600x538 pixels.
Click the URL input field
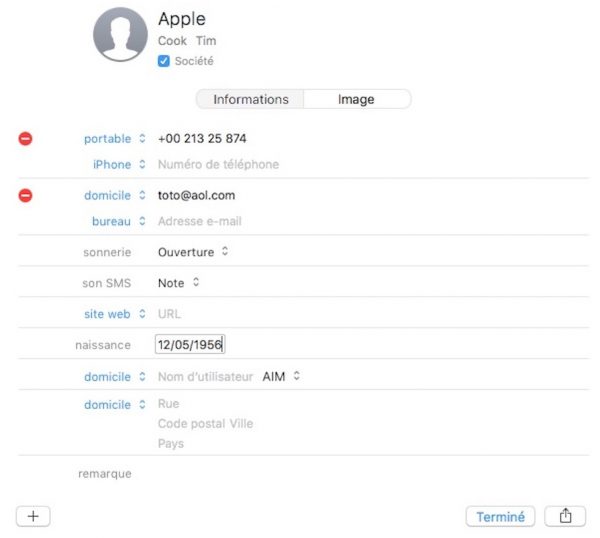click(x=170, y=314)
